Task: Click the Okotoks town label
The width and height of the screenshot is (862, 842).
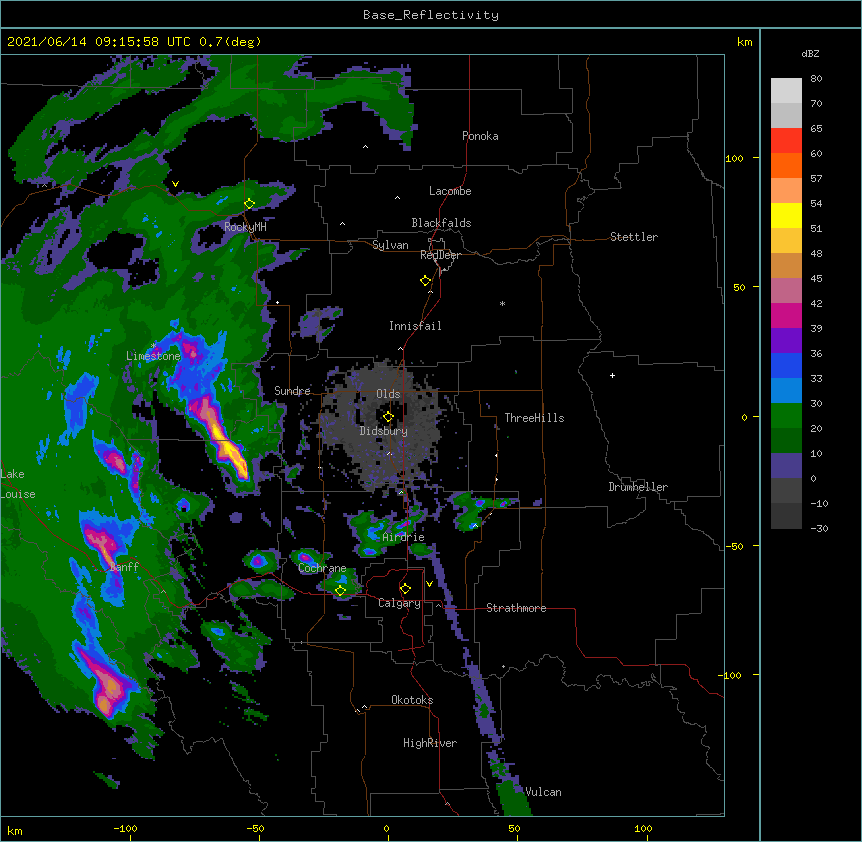Action: point(412,700)
